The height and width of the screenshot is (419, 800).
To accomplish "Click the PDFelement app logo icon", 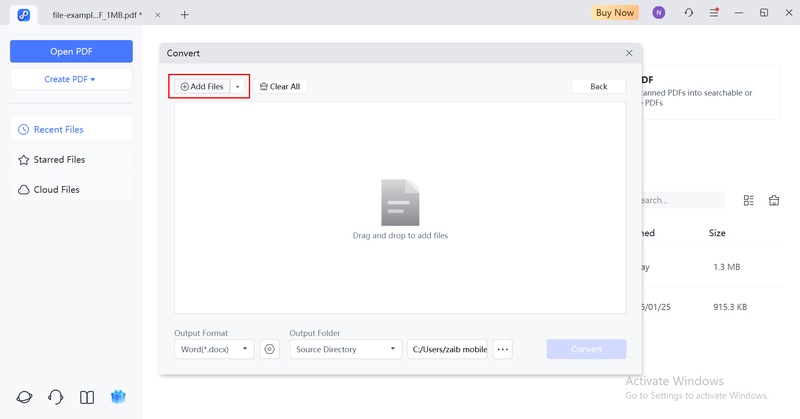I will coord(23,15).
